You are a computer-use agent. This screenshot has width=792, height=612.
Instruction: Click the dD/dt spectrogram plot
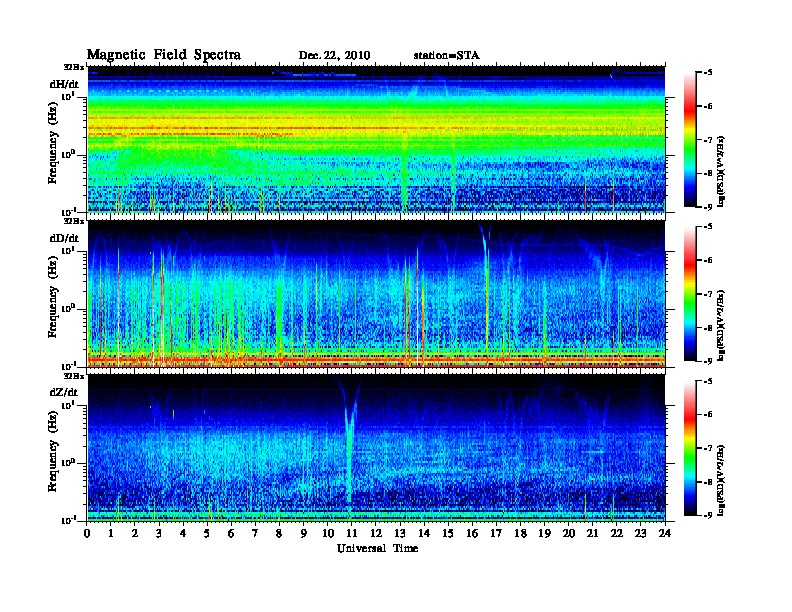point(376,294)
